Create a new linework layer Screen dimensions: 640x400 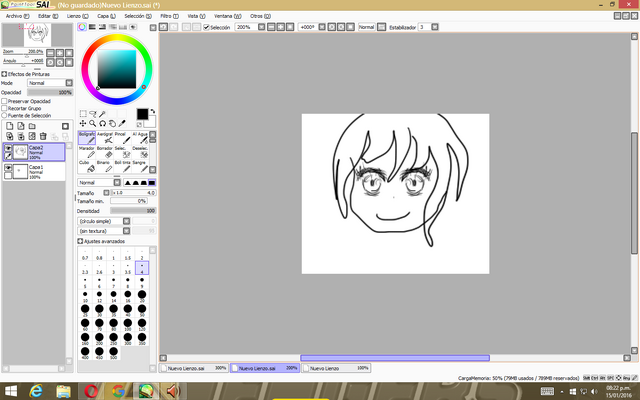click(21, 126)
